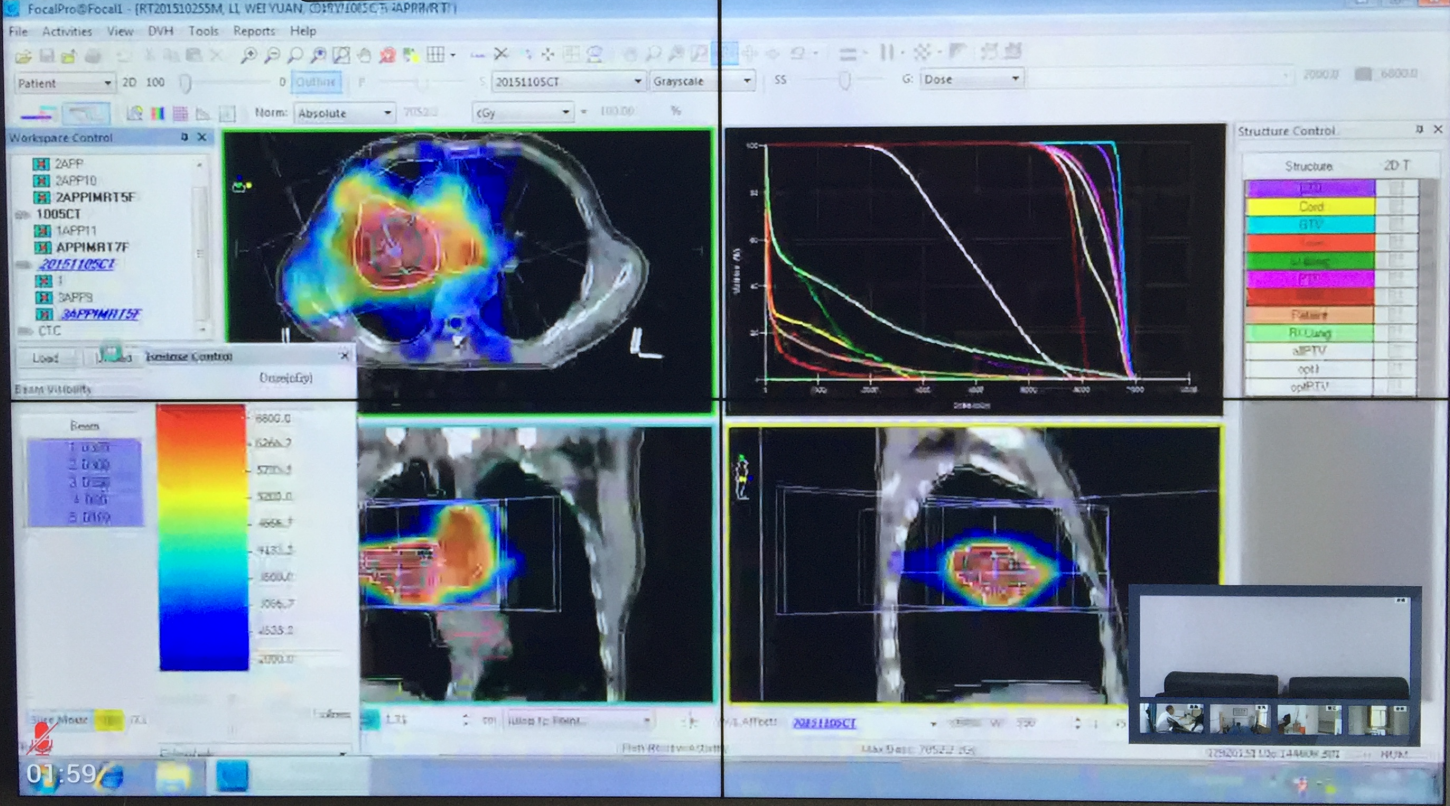The image size is (1450, 806).
Task: Click the blue Windows taskbar app icon
Action: coord(232,775)
